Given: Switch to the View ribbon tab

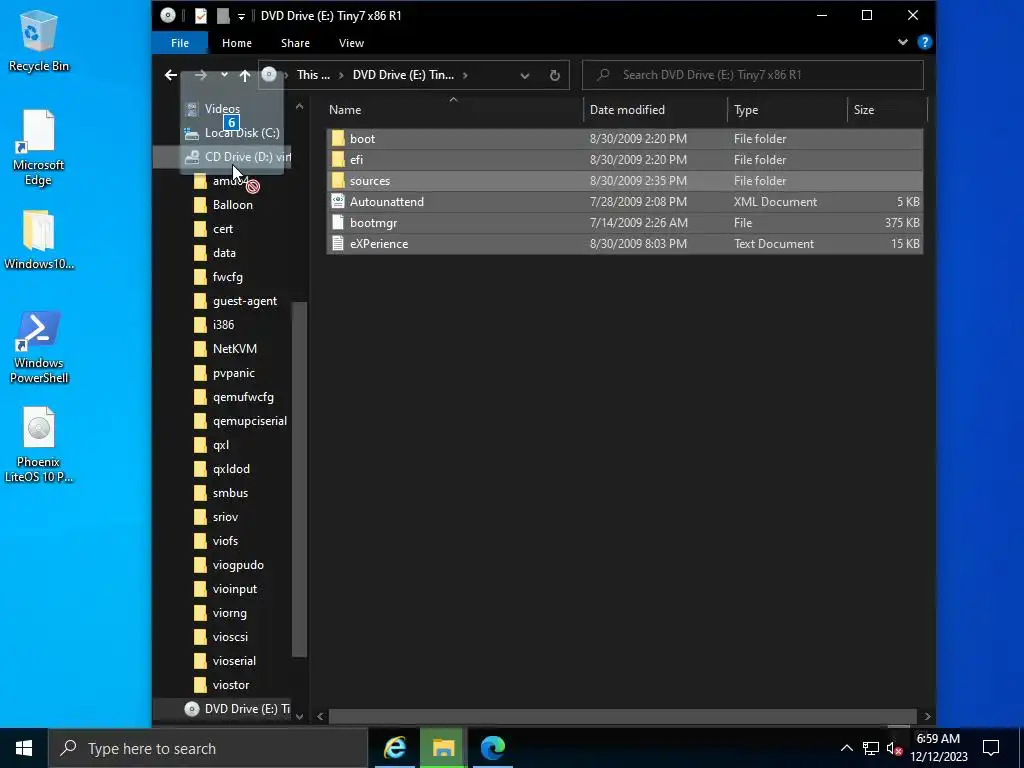Looking at the screenshot, I should pos(351,43).
